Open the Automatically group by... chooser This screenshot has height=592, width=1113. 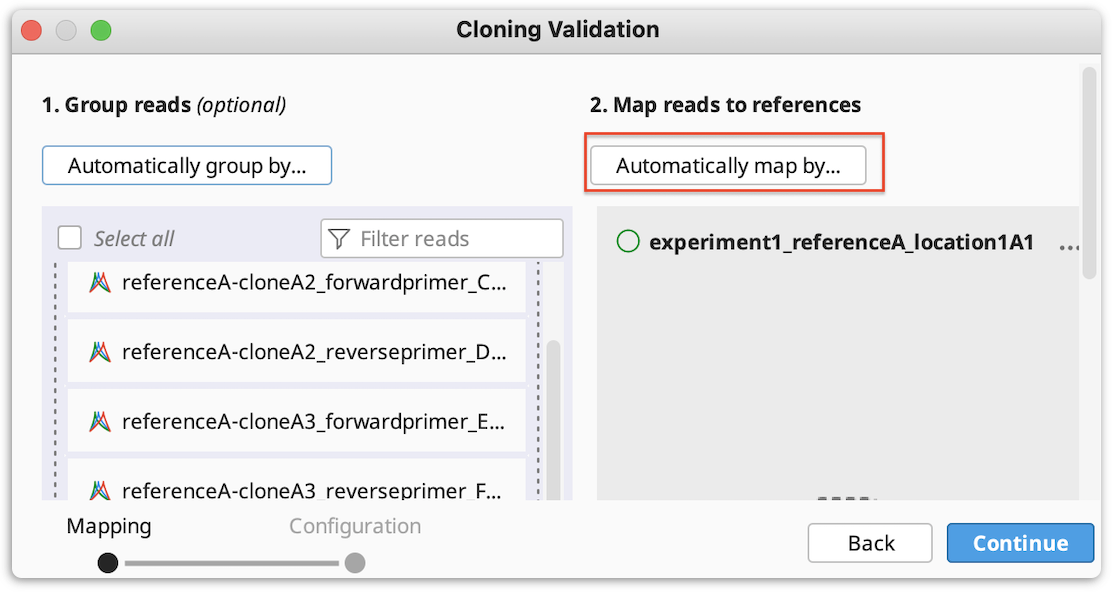pyautogui.click(x=186, y=165)
